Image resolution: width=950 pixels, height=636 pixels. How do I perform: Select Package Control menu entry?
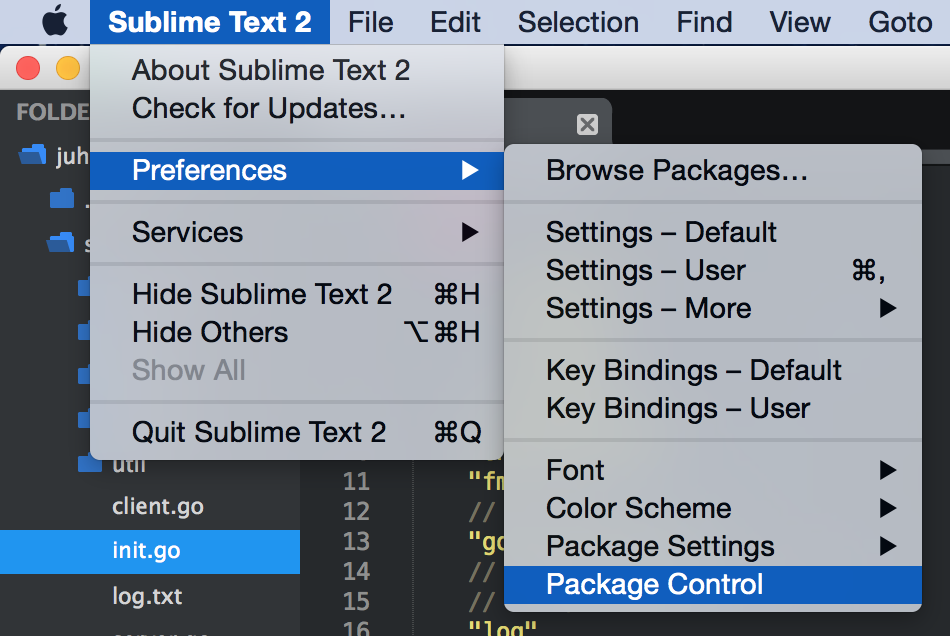tap(654, 585)
